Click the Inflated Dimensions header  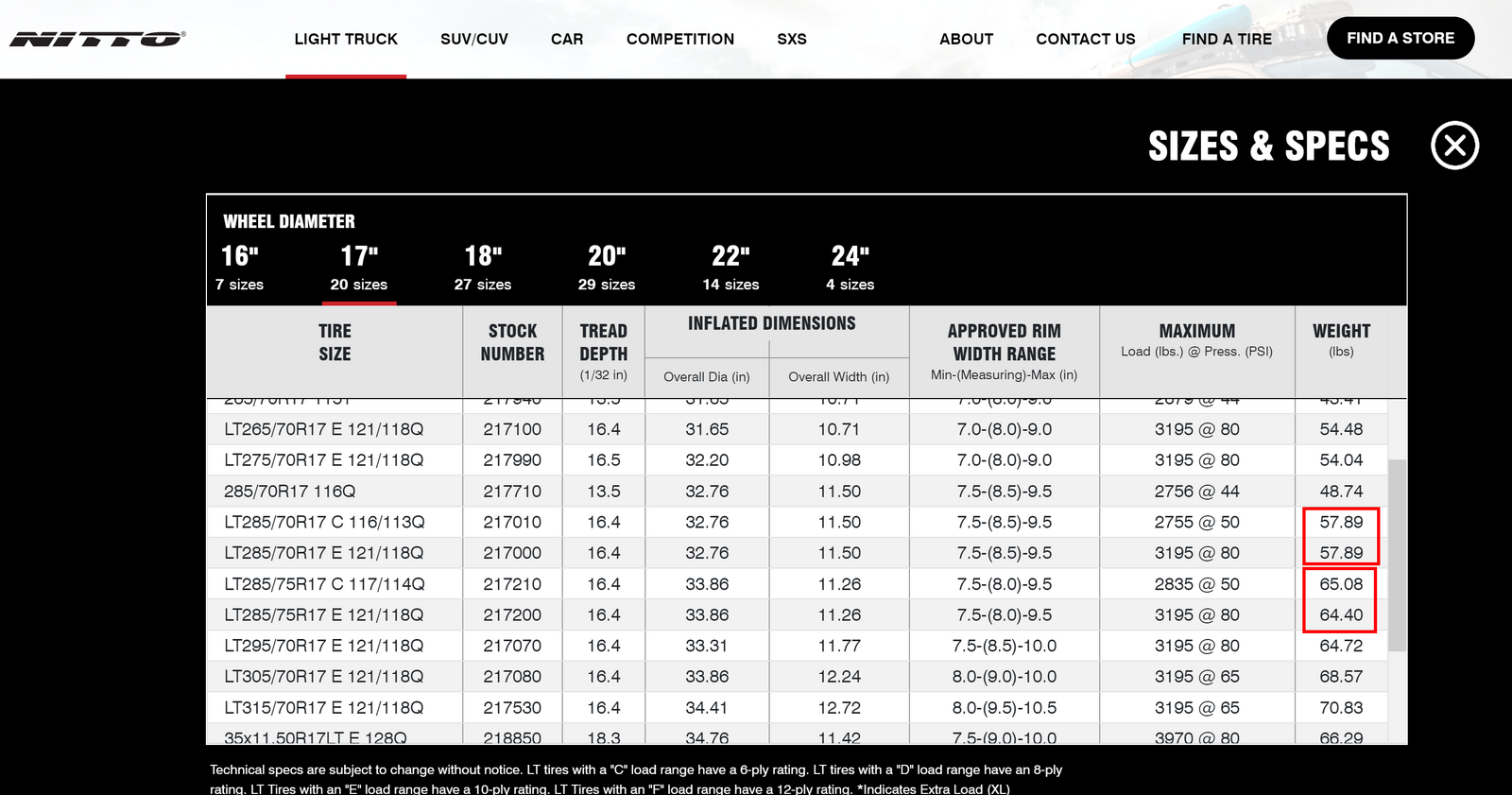[x=772, y=323]
